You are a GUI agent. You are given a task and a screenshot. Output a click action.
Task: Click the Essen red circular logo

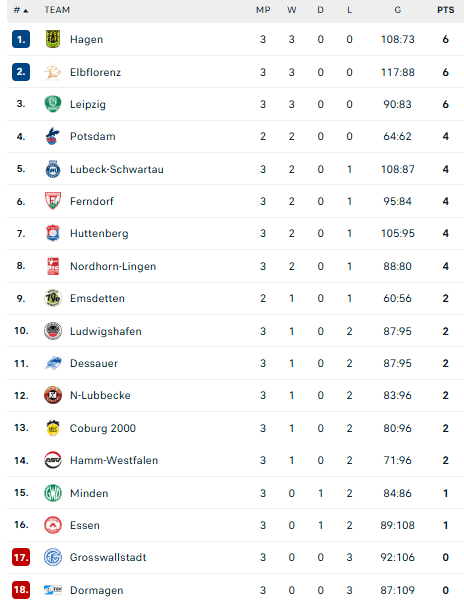(x=53, y=525)
